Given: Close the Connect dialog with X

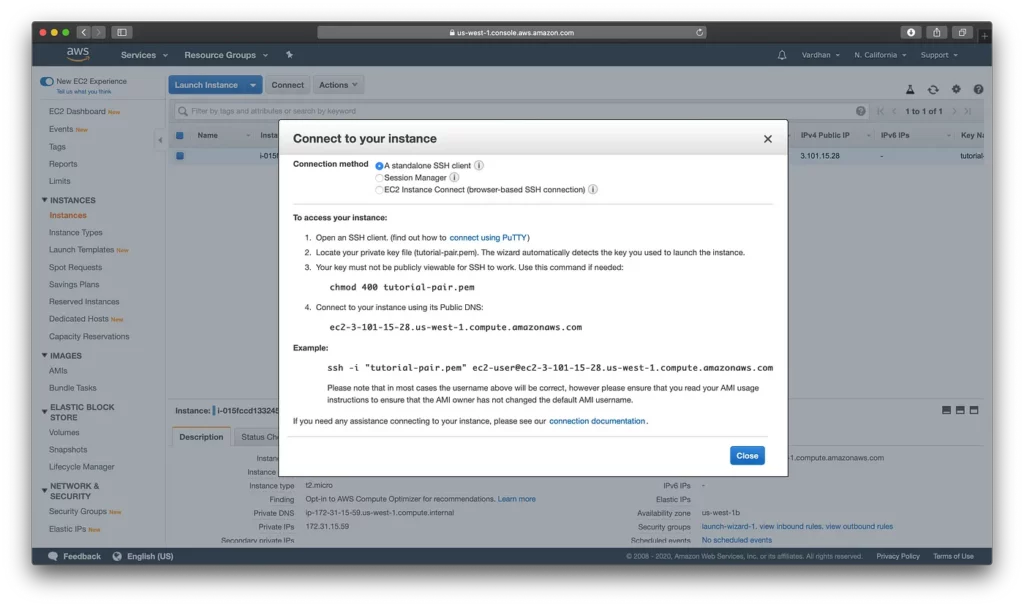Looking at the screenshot, I should point(768,139).
